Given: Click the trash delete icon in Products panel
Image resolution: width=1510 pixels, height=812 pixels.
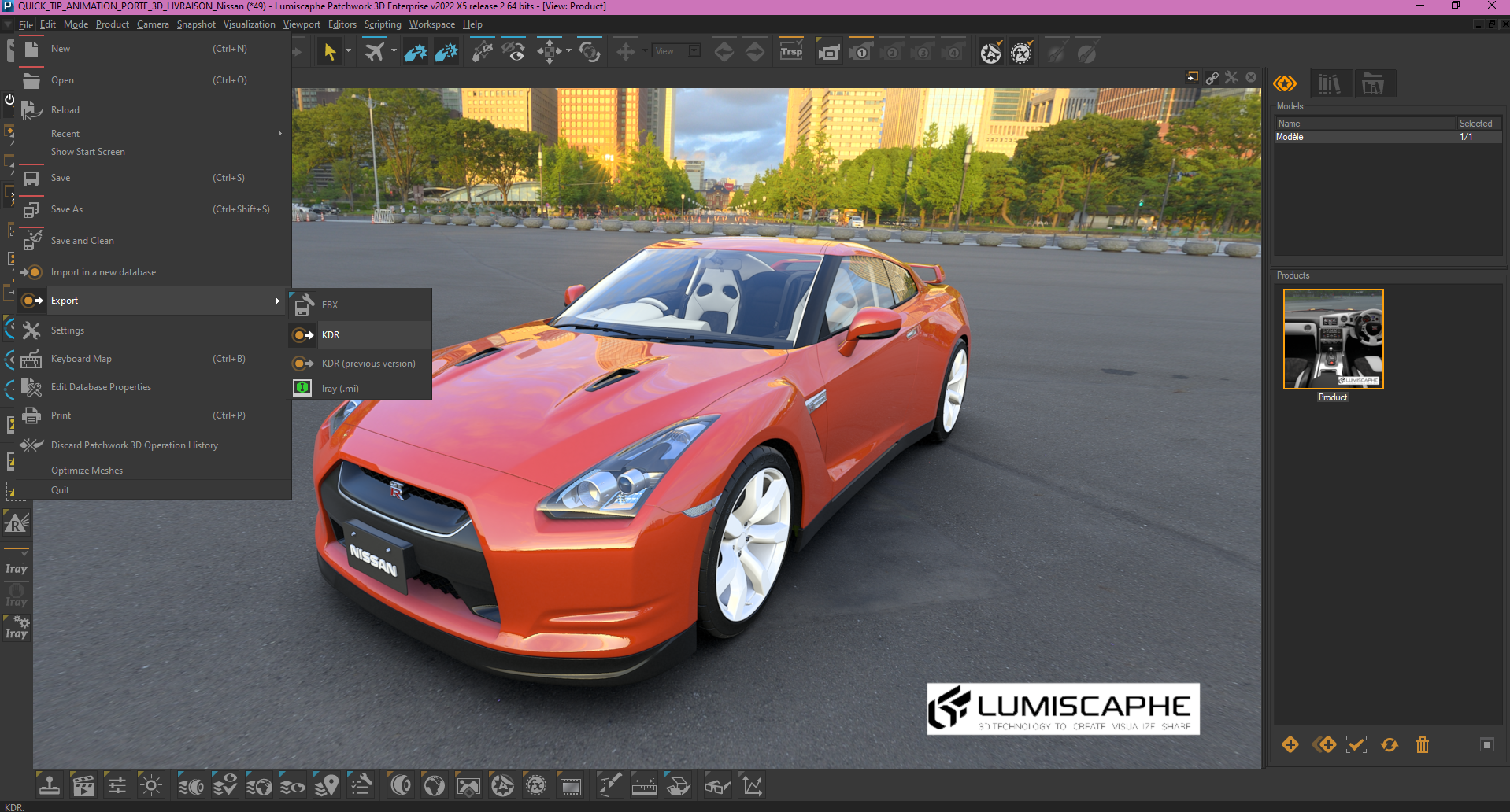Looking at the screenshot, I should click(x=1422, y=744).
